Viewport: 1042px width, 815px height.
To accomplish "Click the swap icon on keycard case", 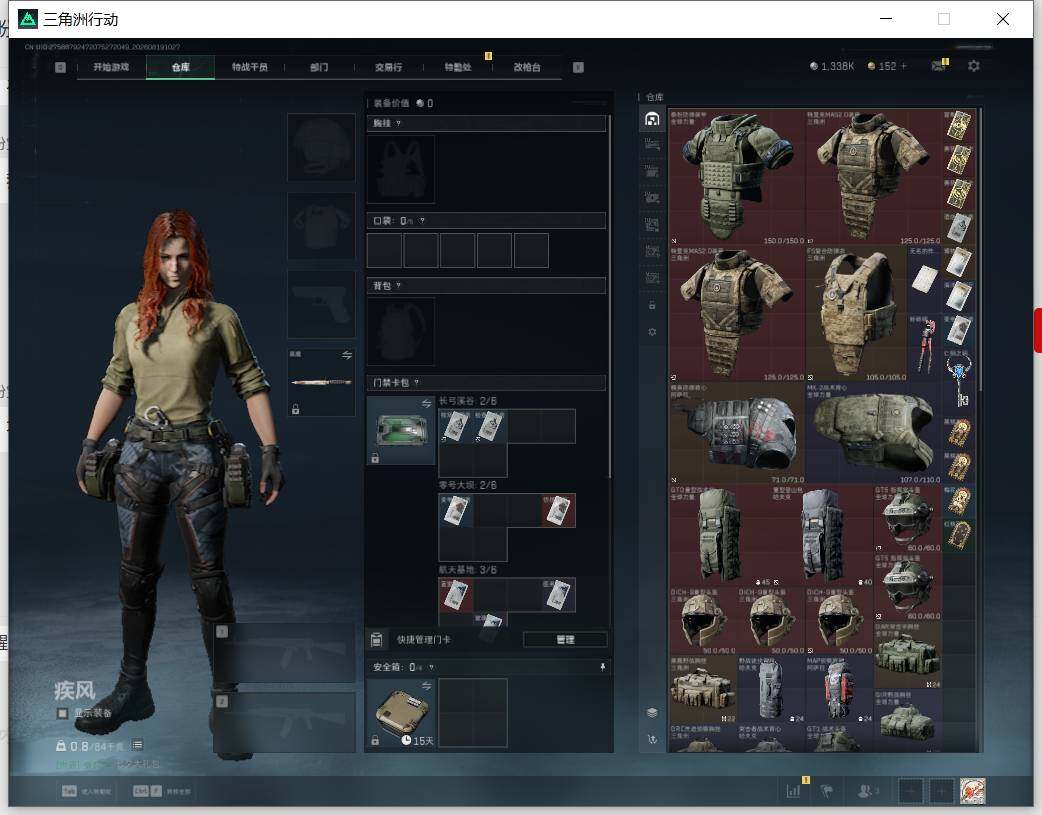I will (426, 403).
